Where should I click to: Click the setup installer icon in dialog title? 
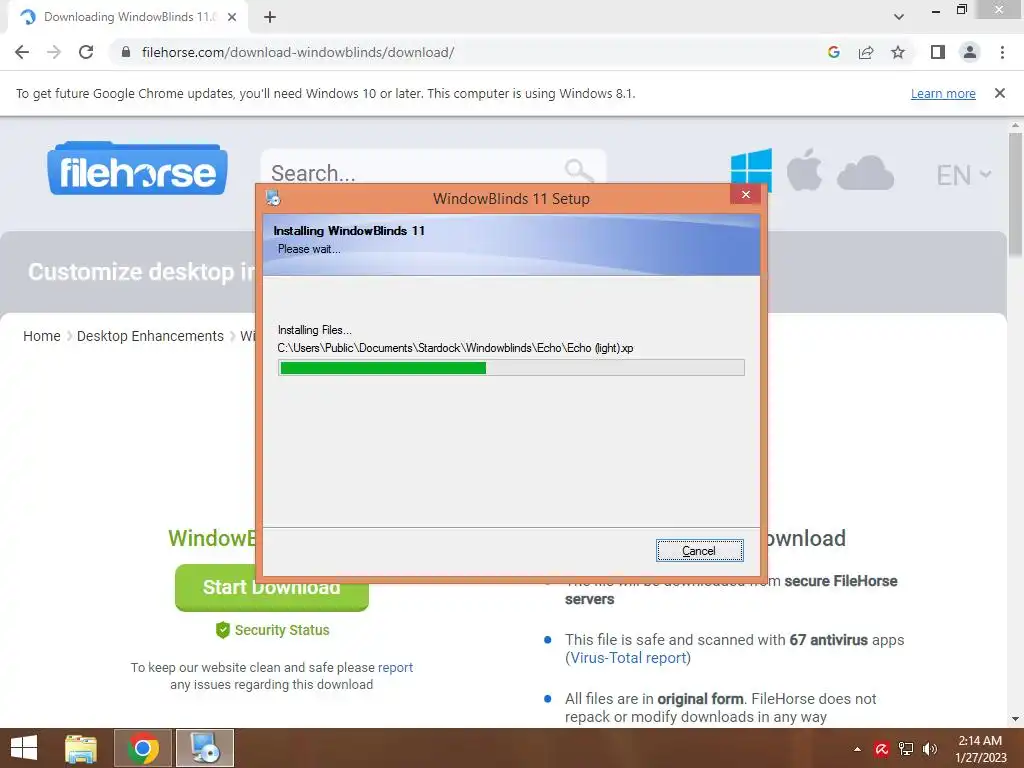coord(273,197)
